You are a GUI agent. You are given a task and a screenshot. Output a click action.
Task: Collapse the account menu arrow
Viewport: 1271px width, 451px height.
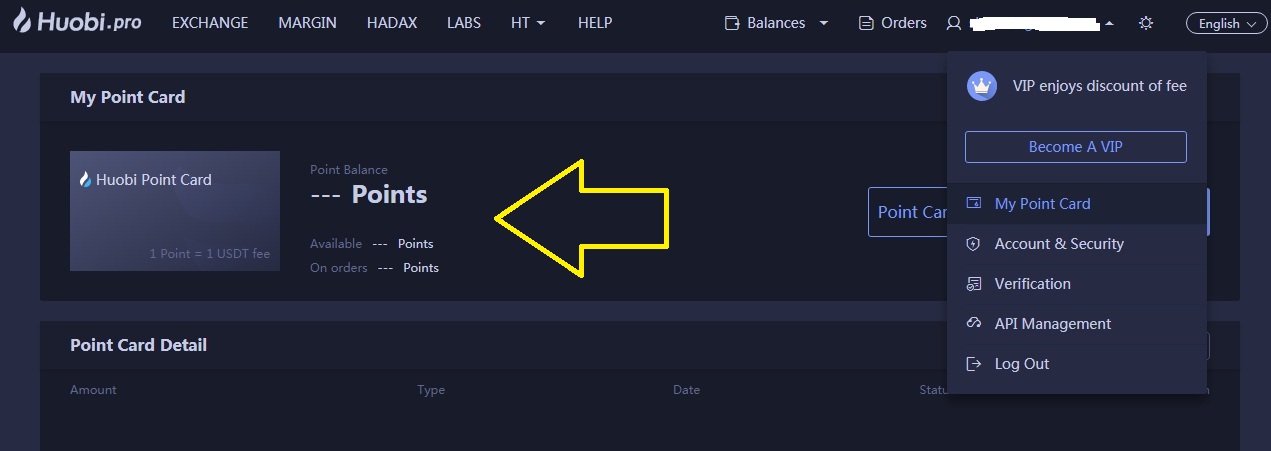[x=1109, y=23]
